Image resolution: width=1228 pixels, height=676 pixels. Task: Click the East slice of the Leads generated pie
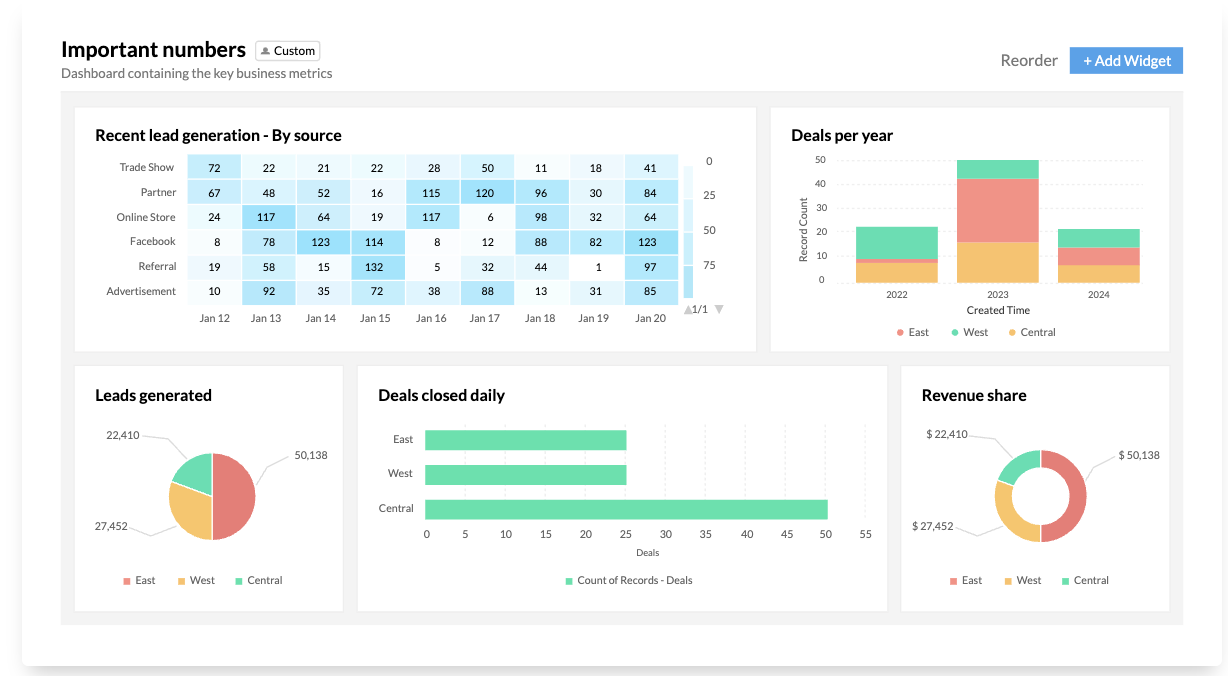(233, 495)
